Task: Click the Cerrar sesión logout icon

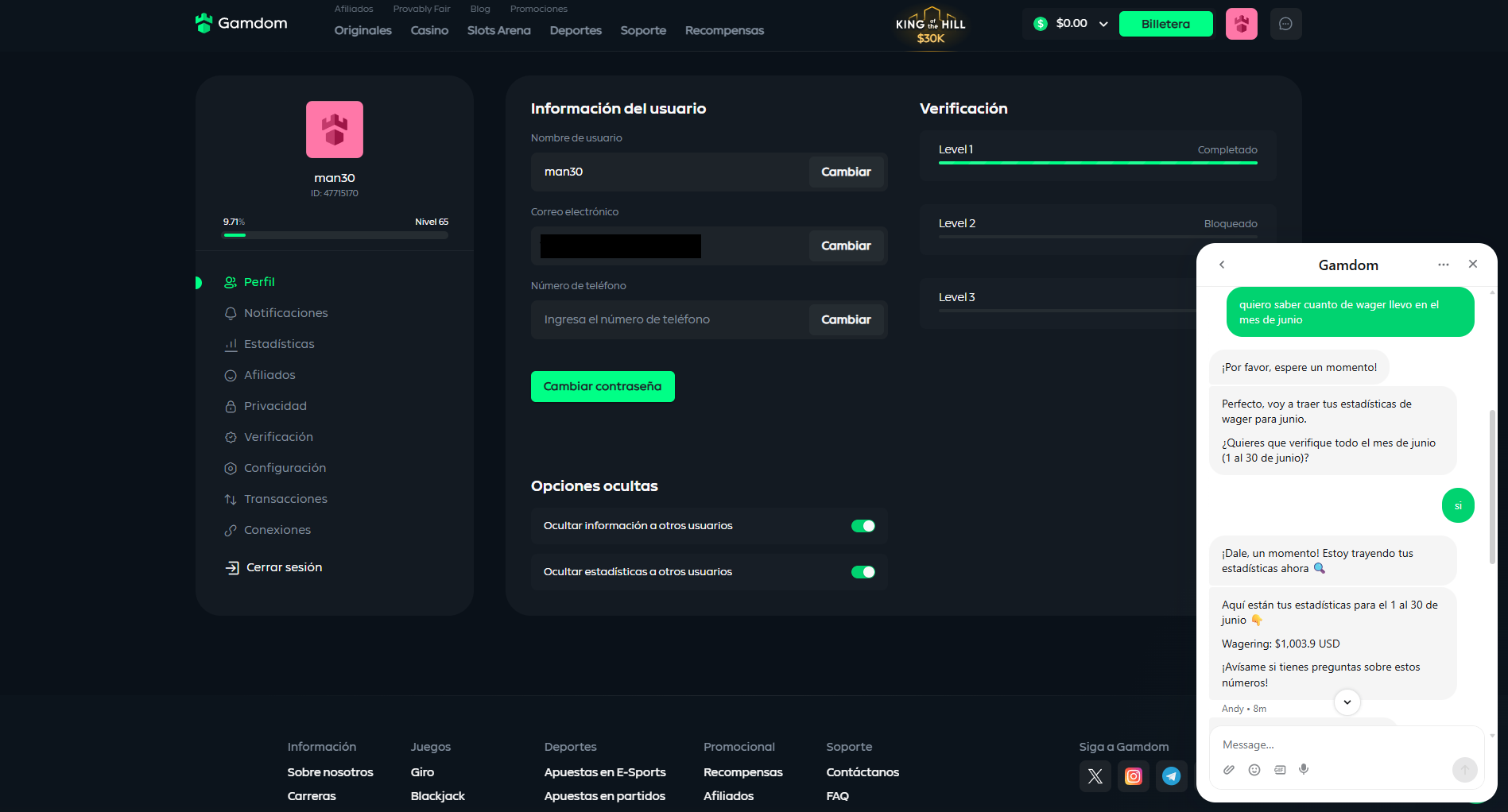Action: click(232, 567)
